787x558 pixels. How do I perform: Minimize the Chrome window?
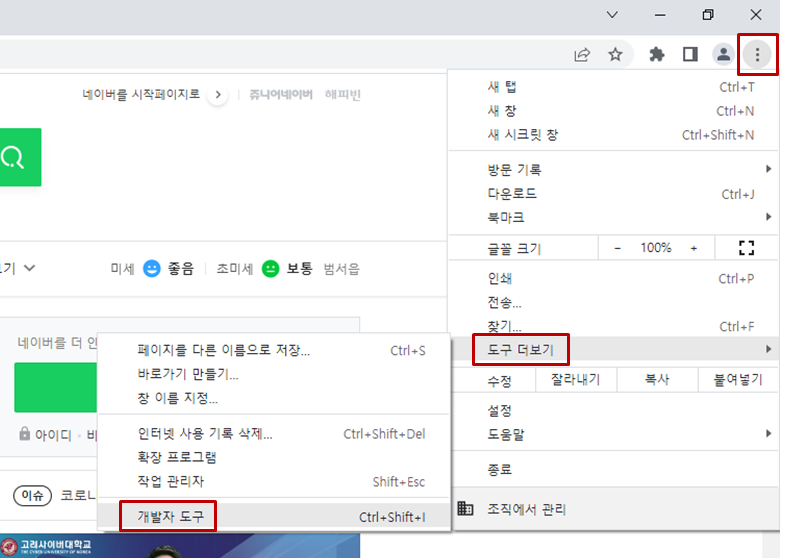(660, 15)
